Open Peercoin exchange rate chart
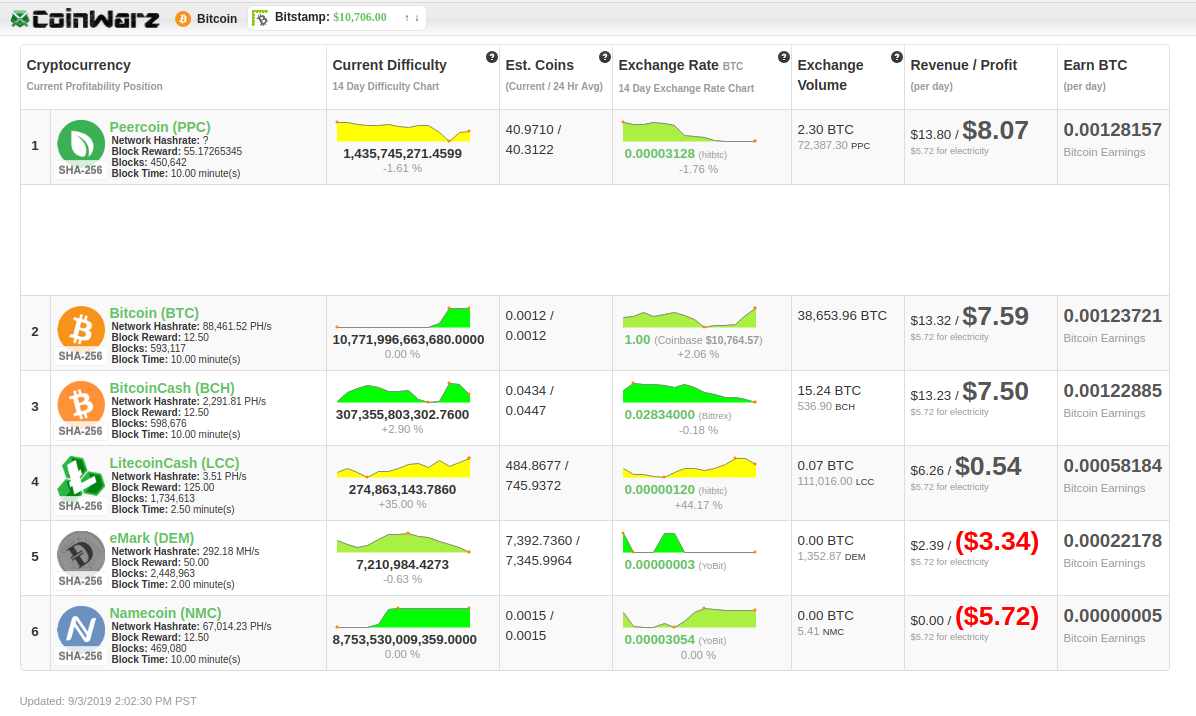This screenshot has height=716, width=1196. pyautogui.click(x=689, y=131)
